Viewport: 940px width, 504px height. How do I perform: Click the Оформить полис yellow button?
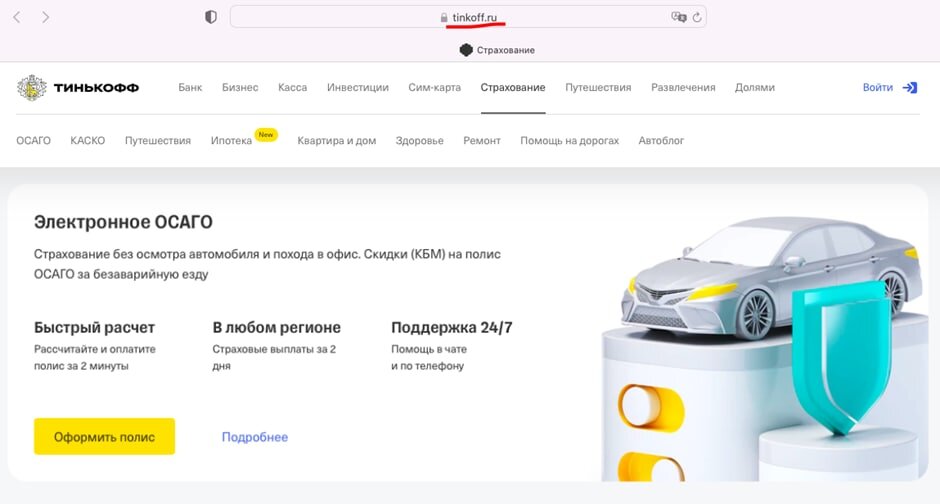(x=104, y=436)
